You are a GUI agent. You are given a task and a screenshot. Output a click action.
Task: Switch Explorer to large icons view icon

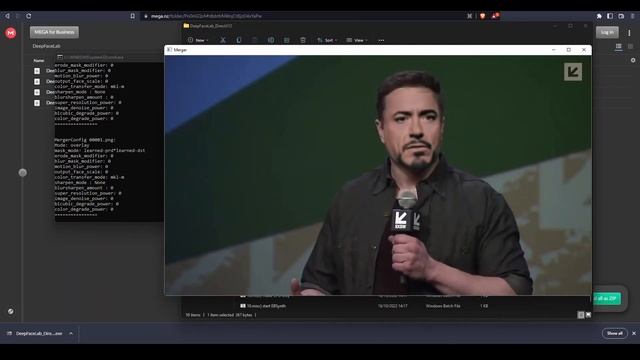coord(588,315)
